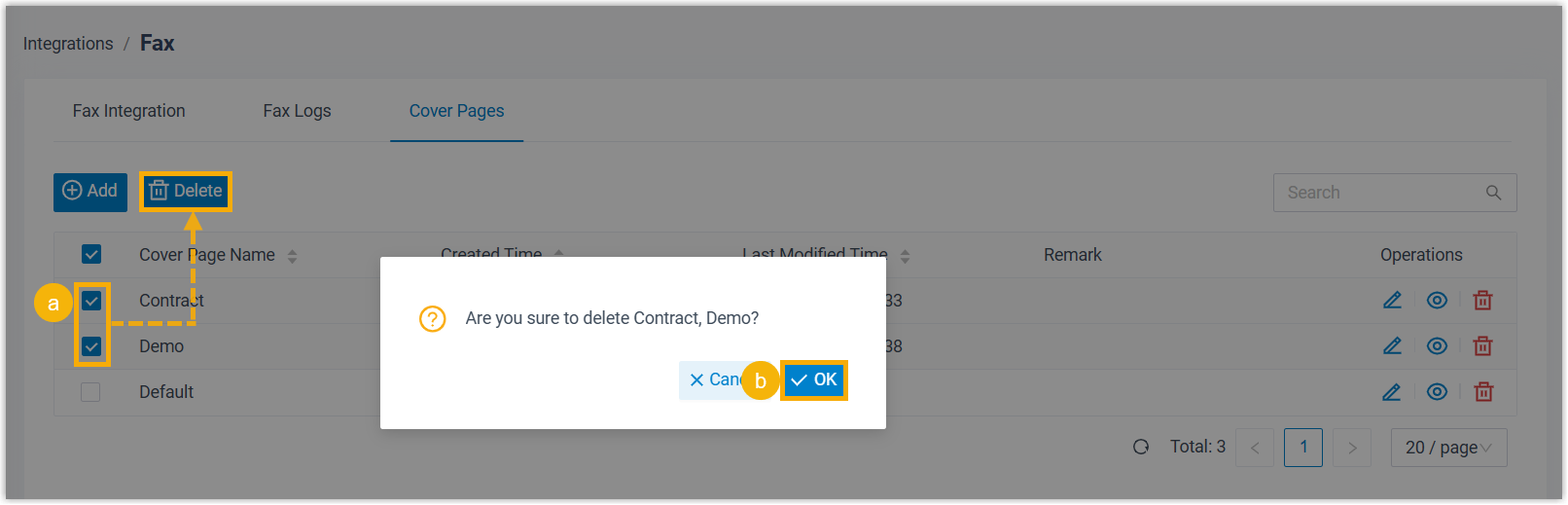Image resolution: width=1568 pixels, height=505 pixels.
Task: Open the Fax Integration tab
Action: click(x=128, y=111)
